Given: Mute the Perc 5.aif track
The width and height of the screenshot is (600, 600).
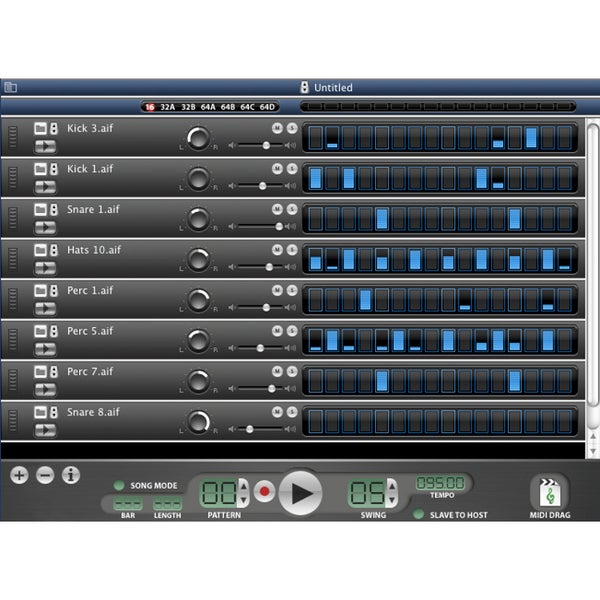Looking at the screenshot, I should tap(277, 331).
